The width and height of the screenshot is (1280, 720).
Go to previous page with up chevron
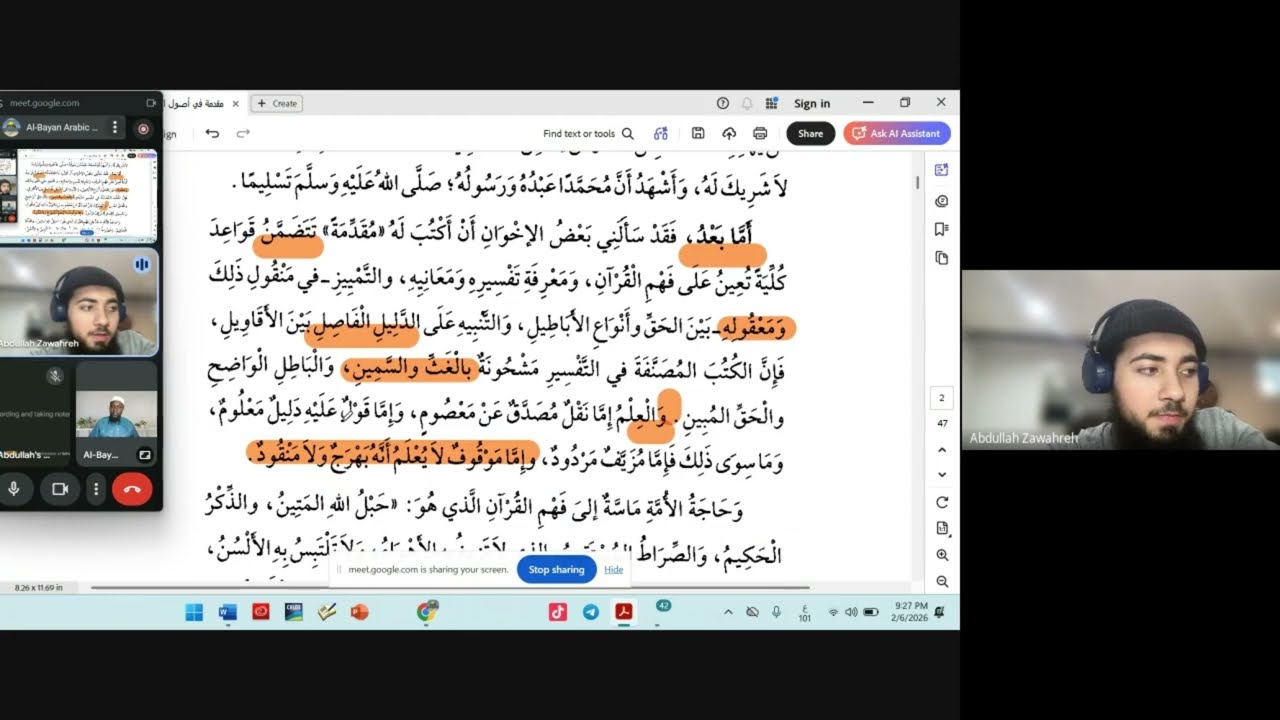942,450
